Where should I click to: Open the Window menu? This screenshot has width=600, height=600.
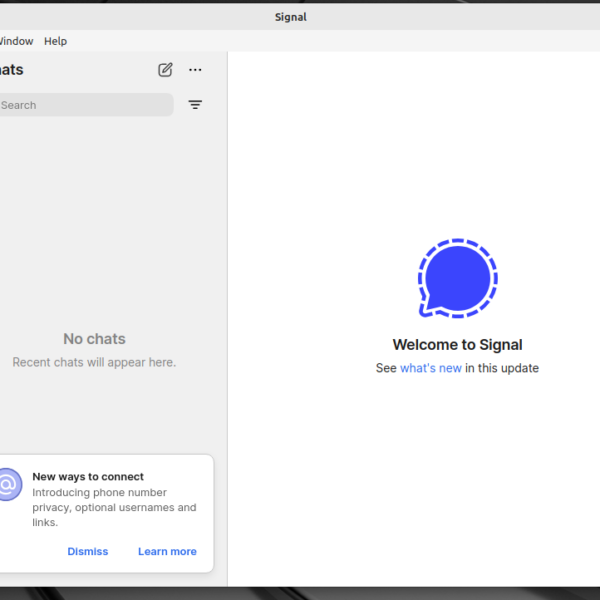[x=15, y=41]
